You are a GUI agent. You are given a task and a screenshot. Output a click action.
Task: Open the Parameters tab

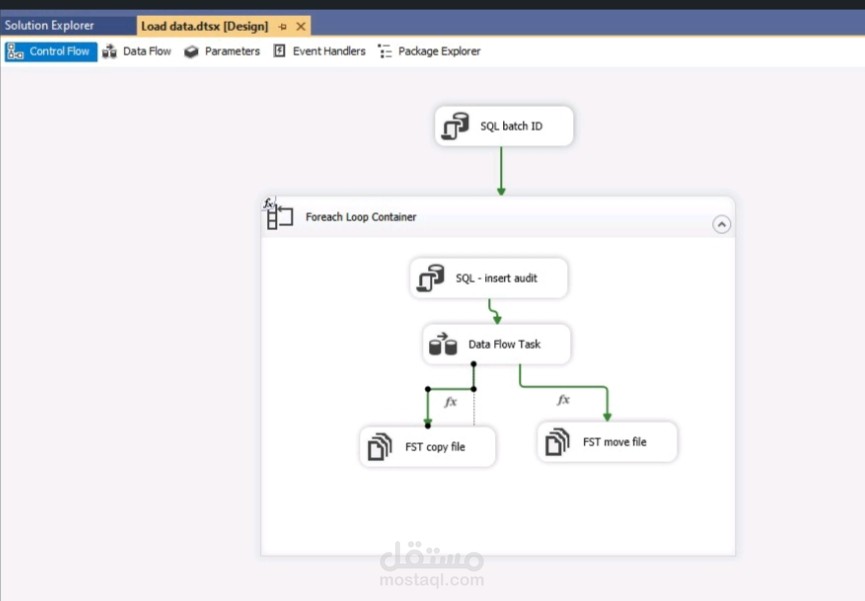(222, 51)
